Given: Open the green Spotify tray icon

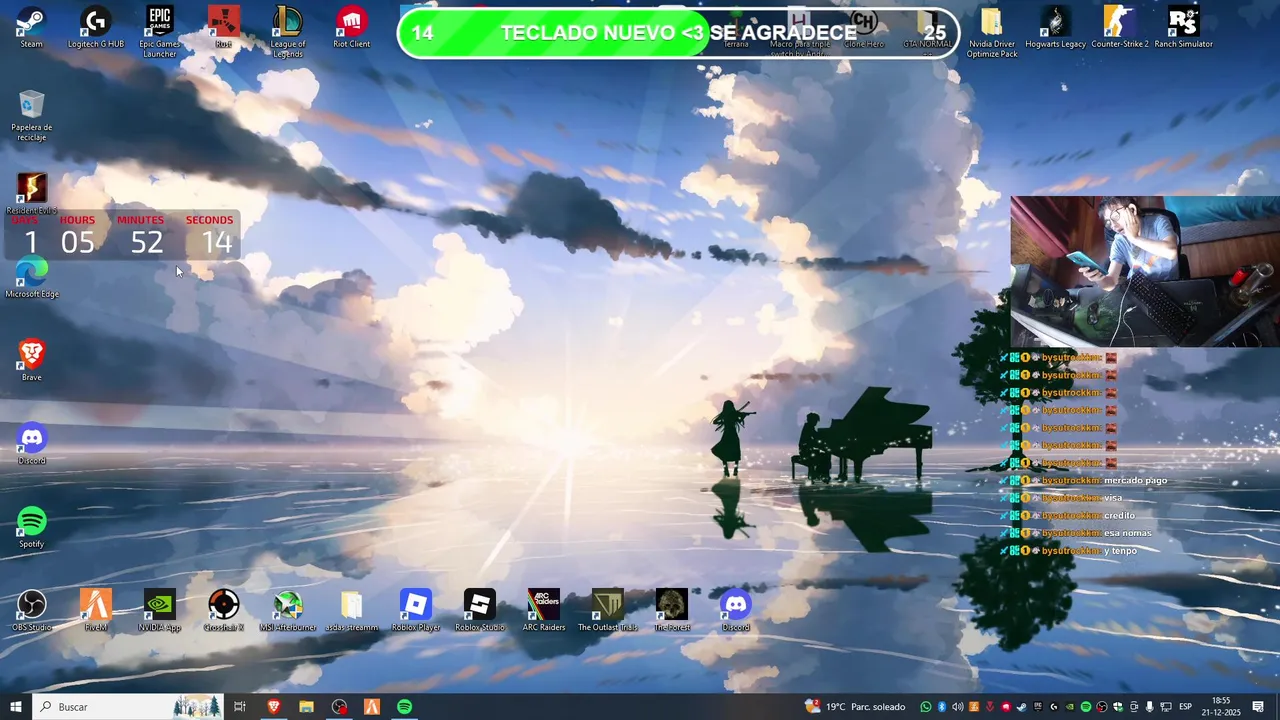Looking at the screenshot, I should 1085,707.
